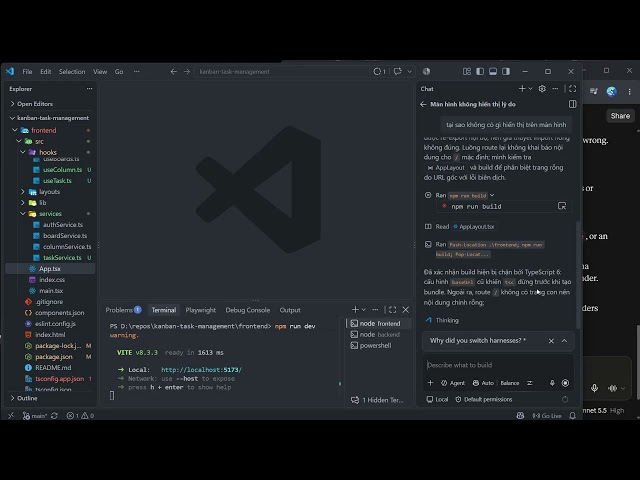Switch to the Playwright tab

coord(200,310)
